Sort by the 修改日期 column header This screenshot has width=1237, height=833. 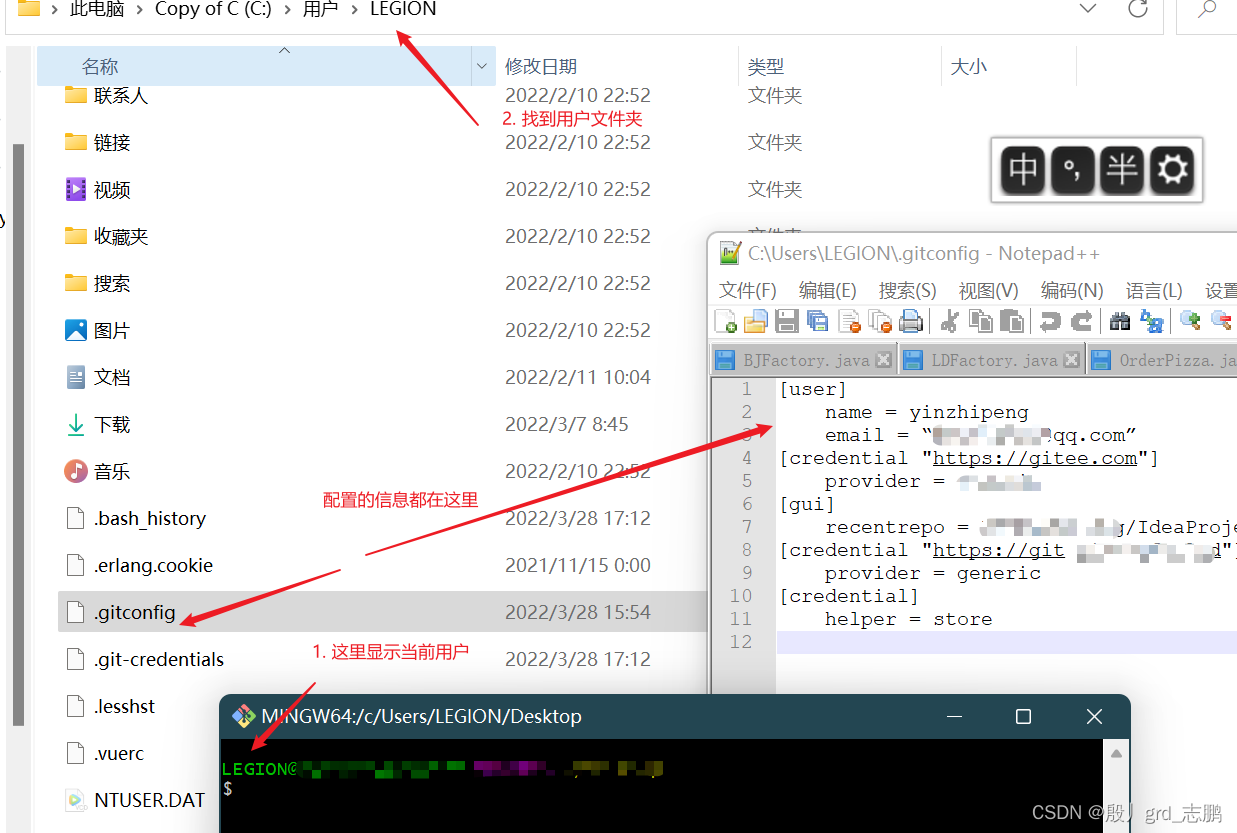(541, 67)
